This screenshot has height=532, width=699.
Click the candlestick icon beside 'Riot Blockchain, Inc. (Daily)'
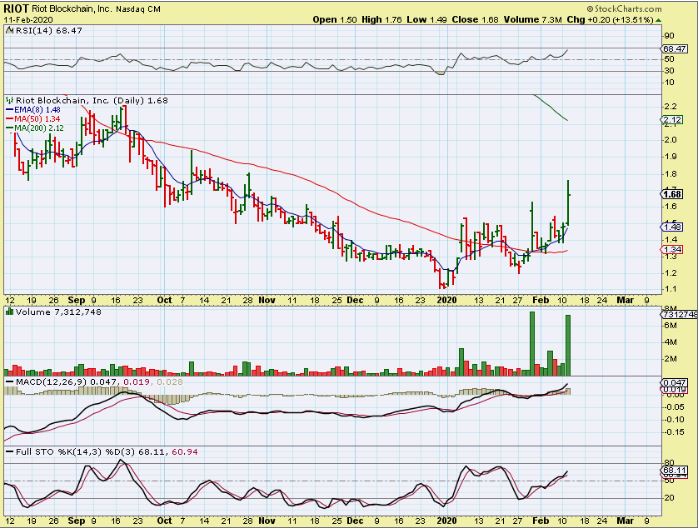pyautogui.click(x=10, y=101)
